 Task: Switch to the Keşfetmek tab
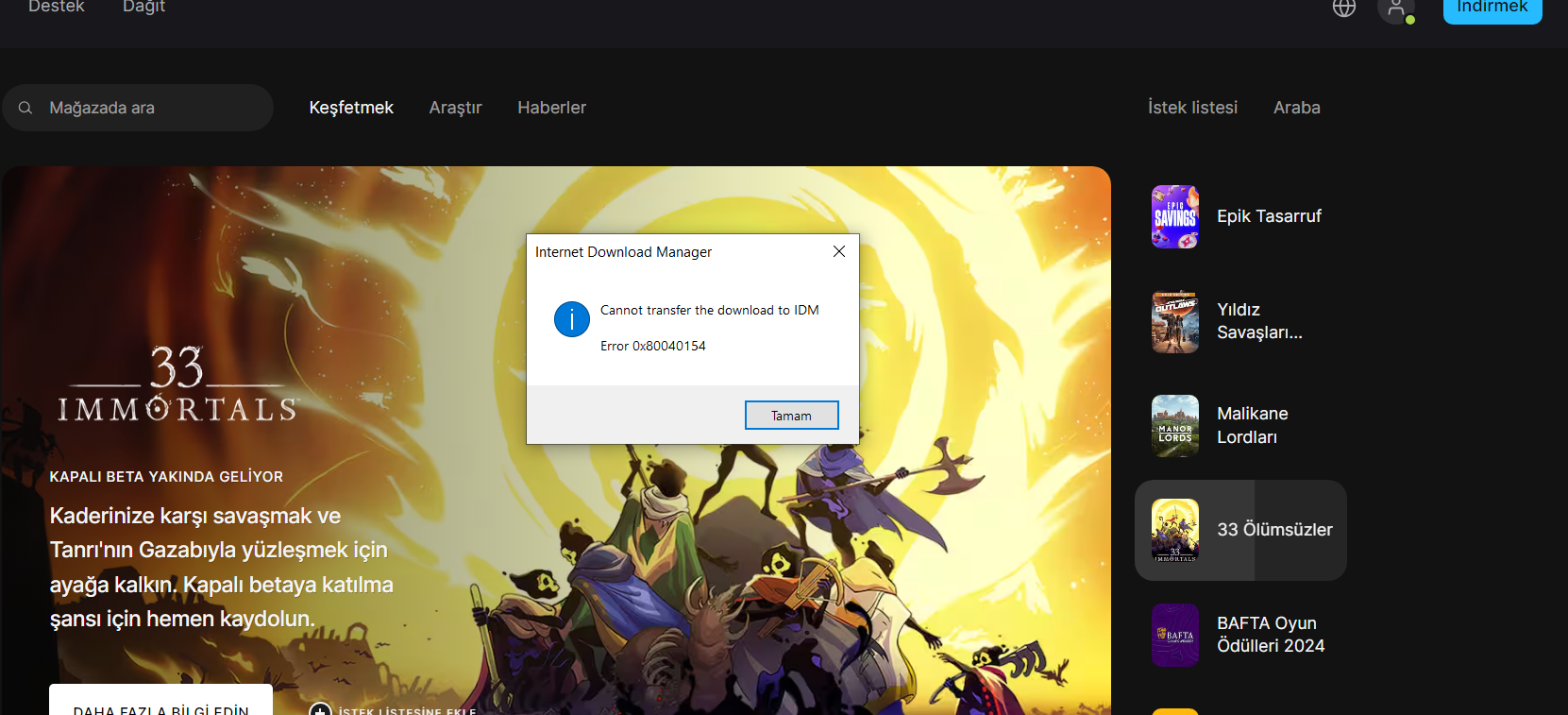point(351,108)
